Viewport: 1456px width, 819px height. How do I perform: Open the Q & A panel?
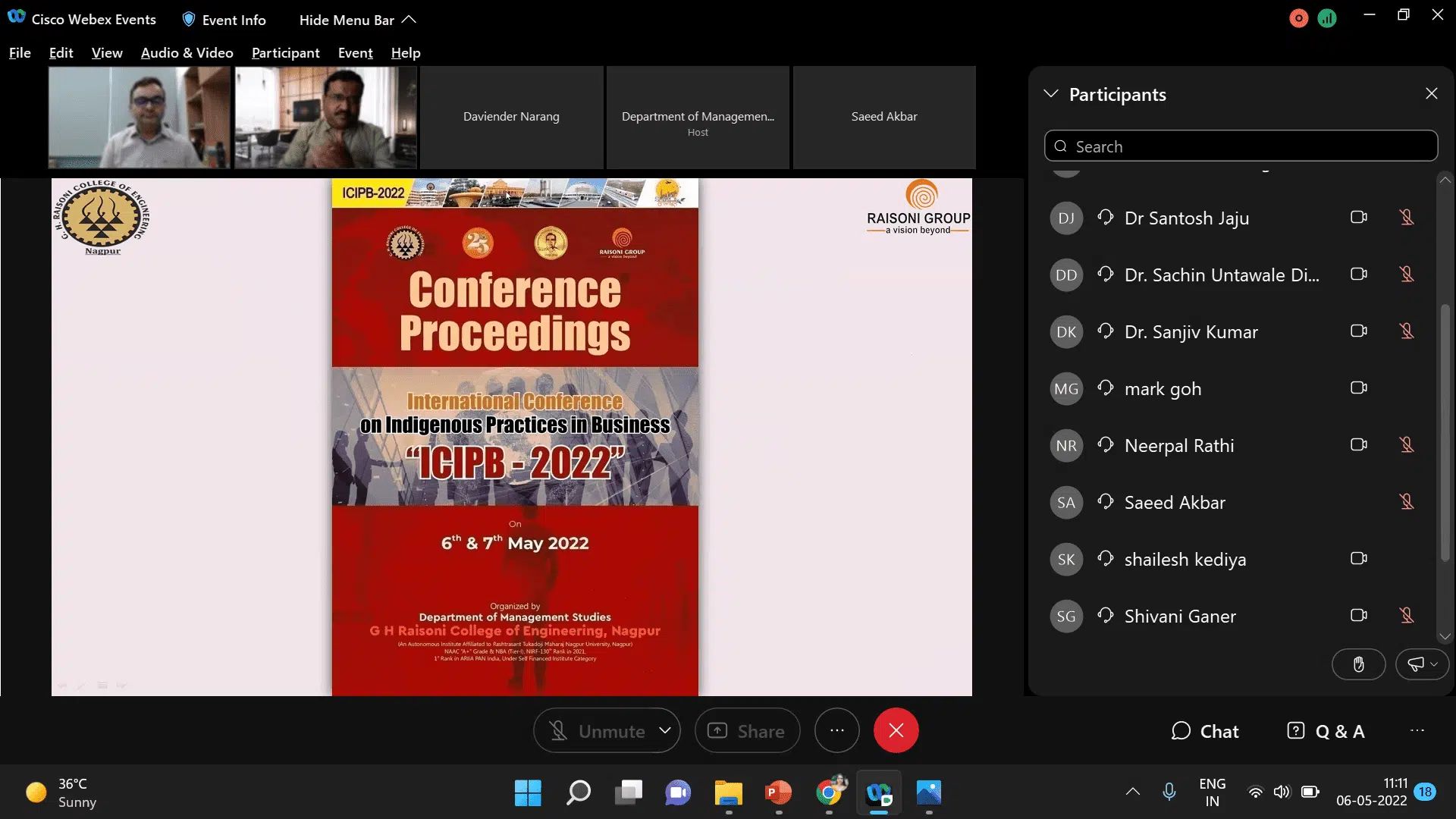tap(1326, 731)
